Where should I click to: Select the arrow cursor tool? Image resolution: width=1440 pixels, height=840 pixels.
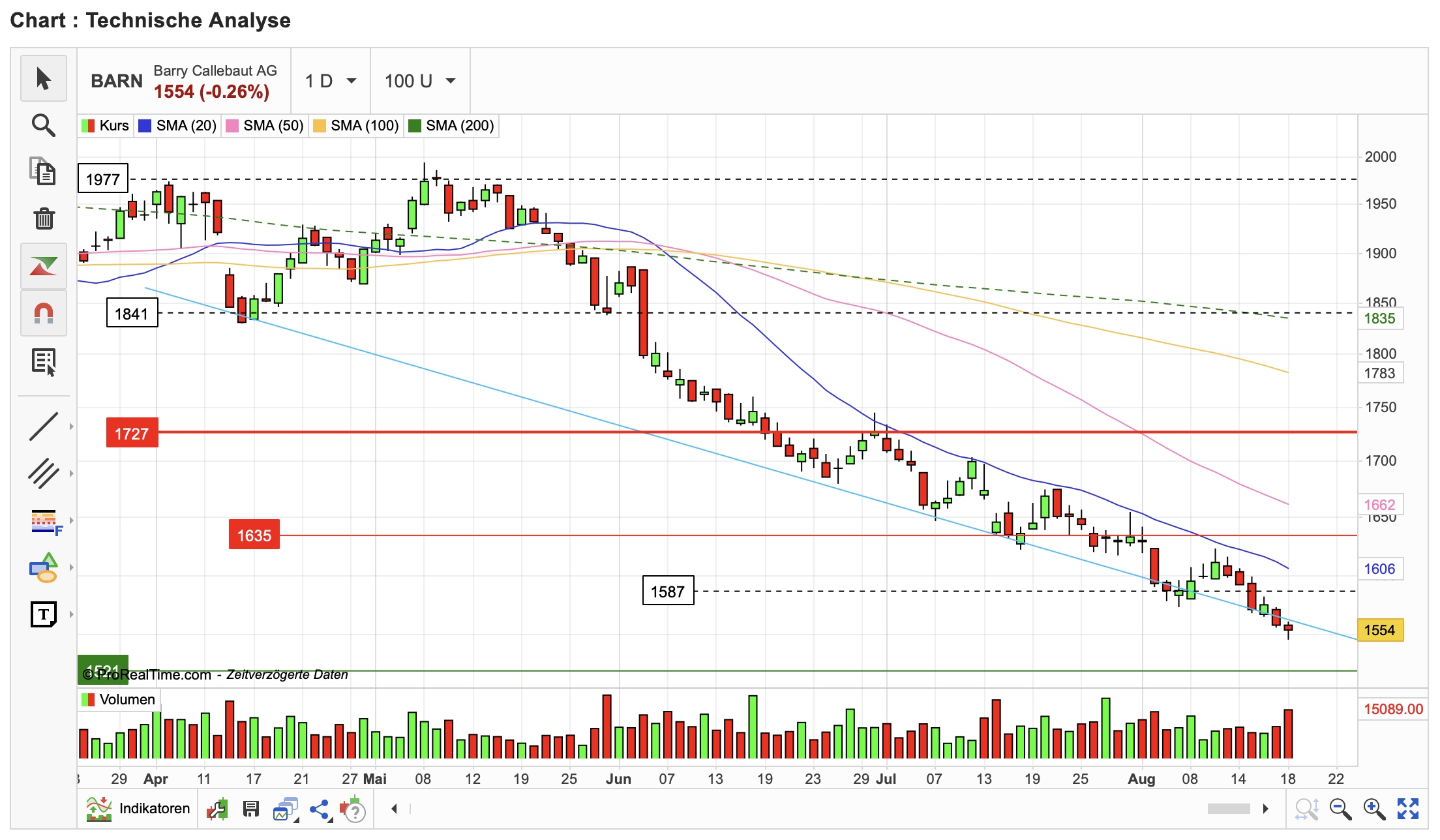click(43, 79)
